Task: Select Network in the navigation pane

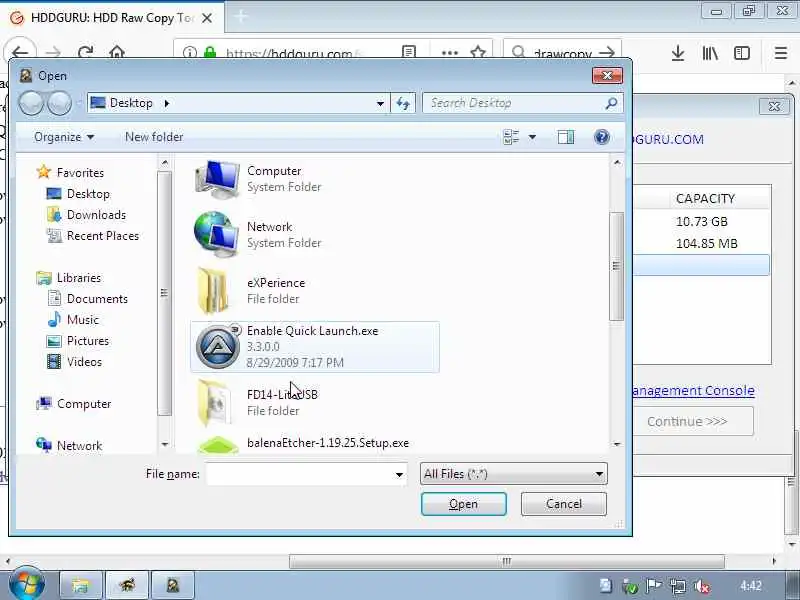Action: (79, 445)
